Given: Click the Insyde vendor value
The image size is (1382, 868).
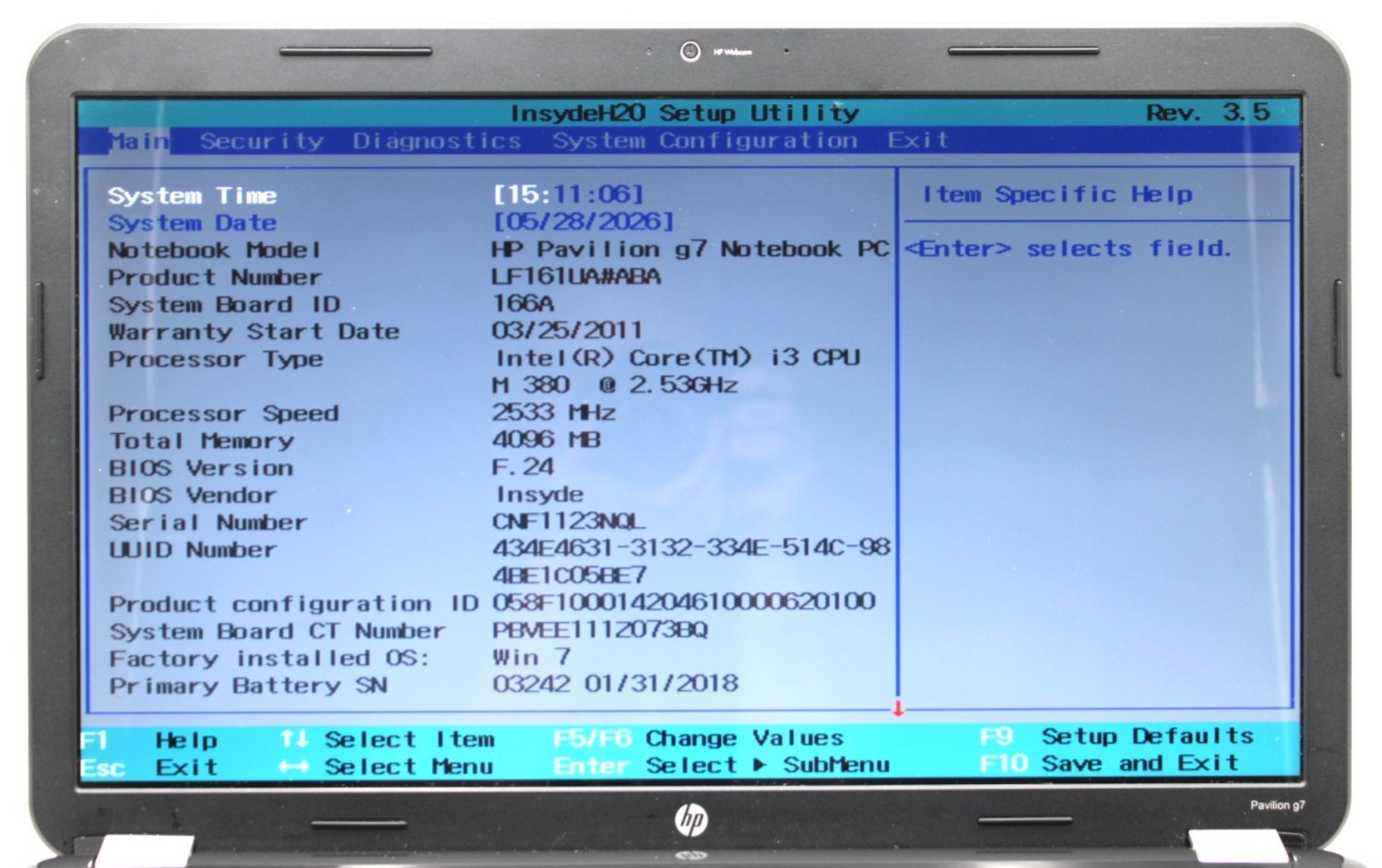Looking at the screenshot, I should [540, 494].
